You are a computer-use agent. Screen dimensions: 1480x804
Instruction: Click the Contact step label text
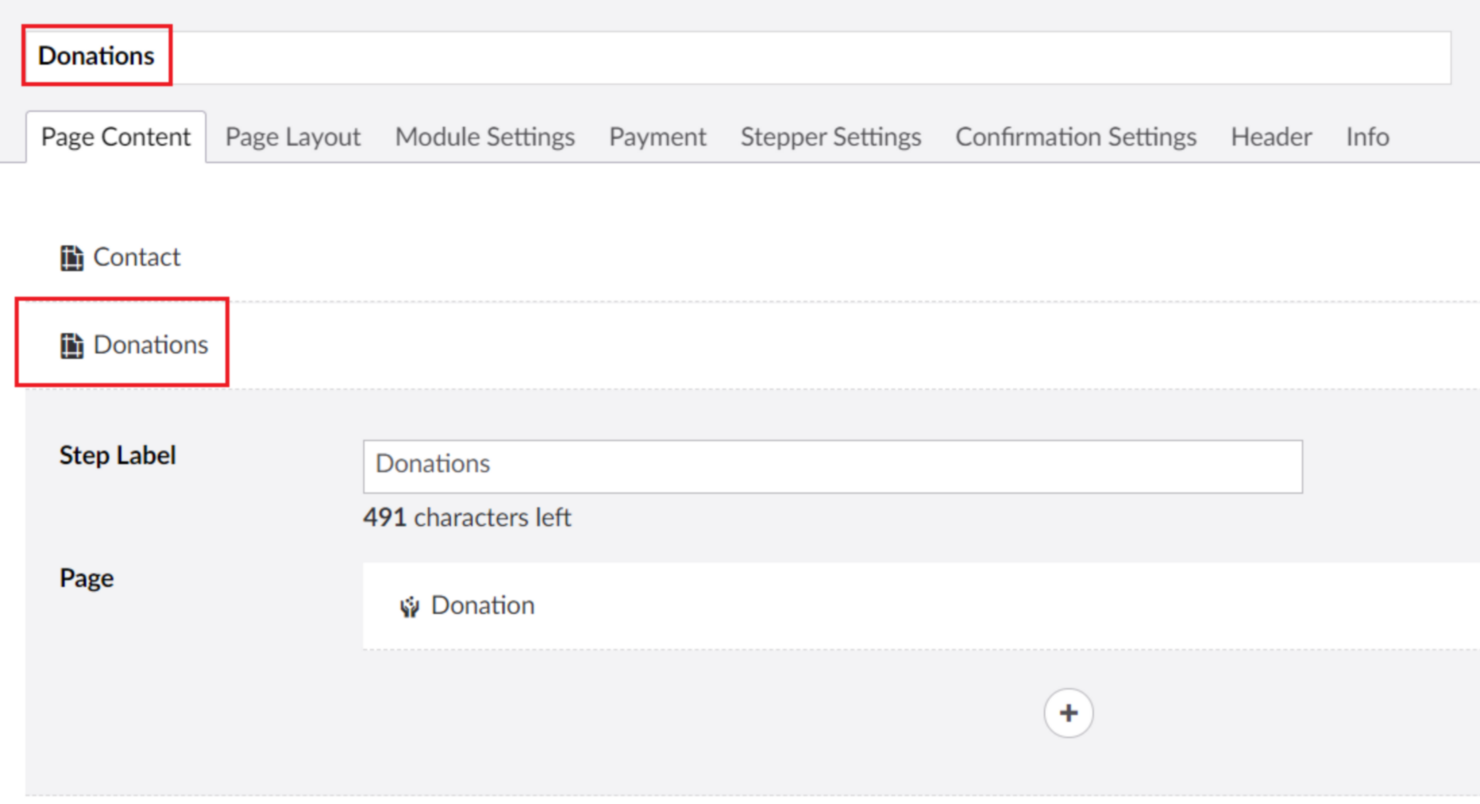click(137, 258)
